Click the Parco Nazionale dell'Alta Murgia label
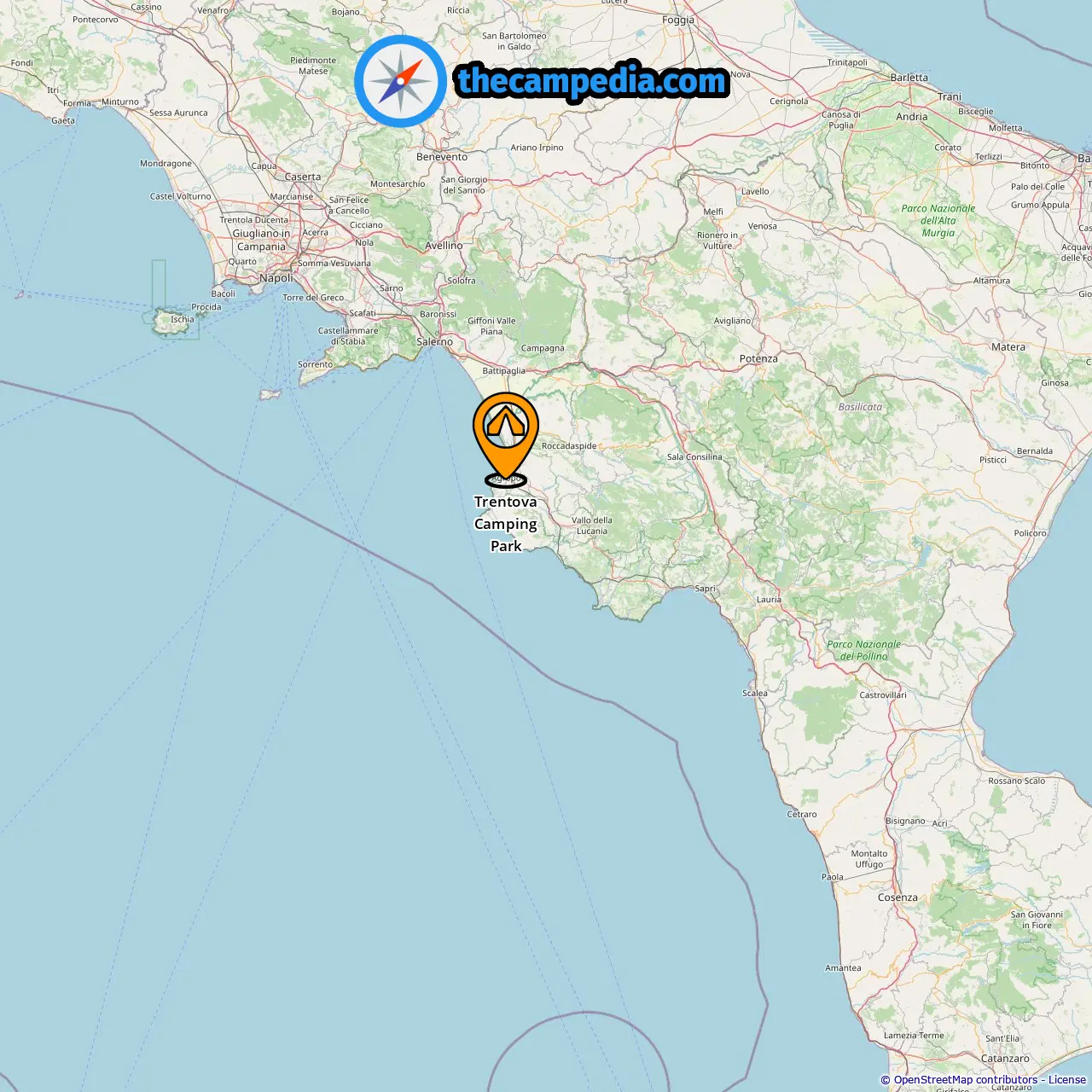 pos(938,220)
